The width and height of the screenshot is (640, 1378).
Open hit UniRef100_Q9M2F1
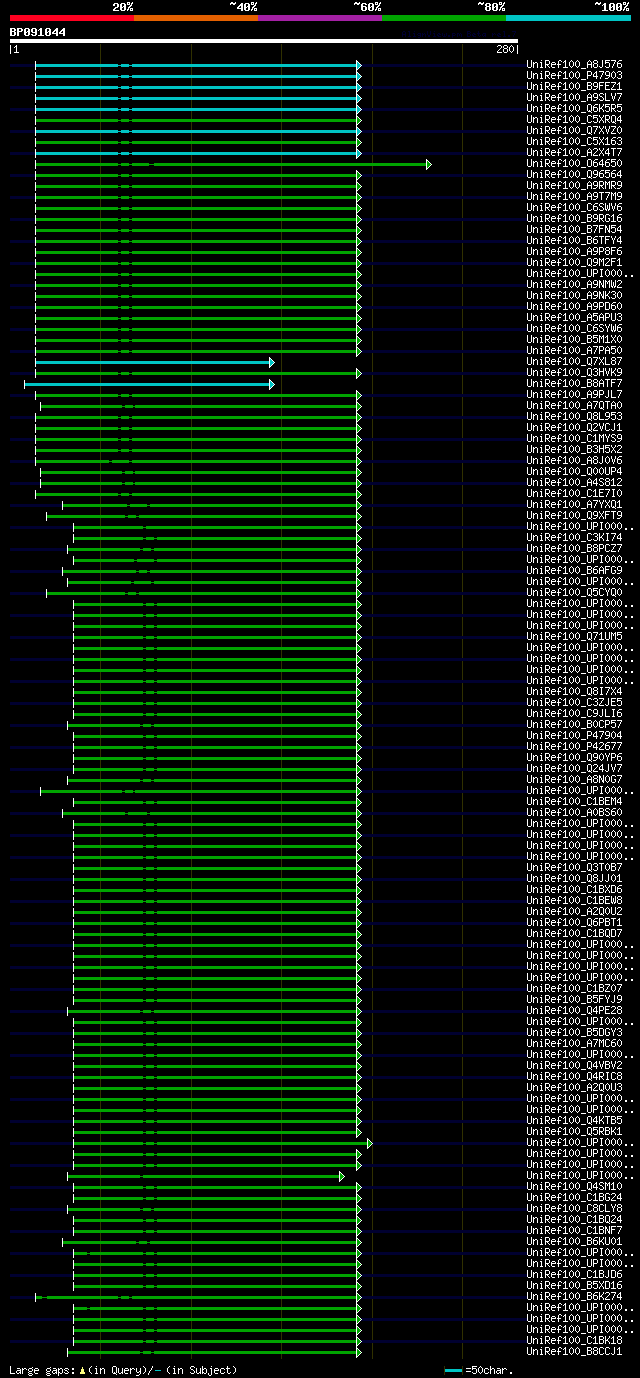[574, 263]
